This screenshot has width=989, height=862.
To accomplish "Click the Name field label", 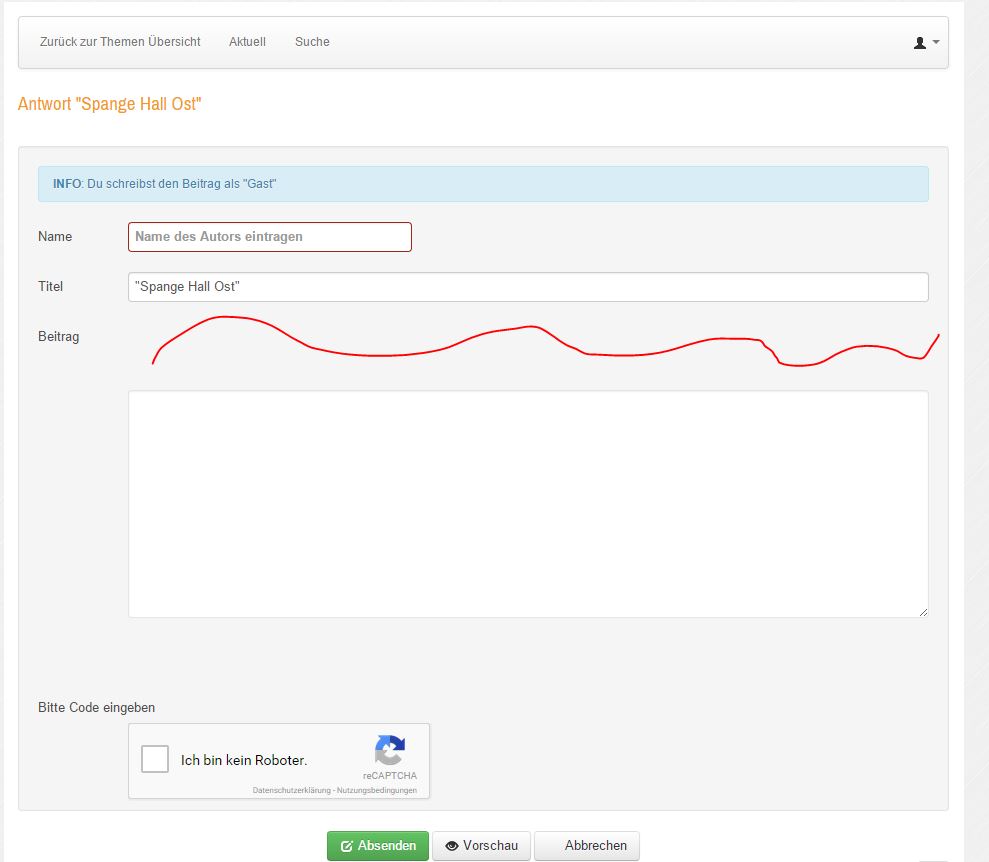I will tap(55, 236).
